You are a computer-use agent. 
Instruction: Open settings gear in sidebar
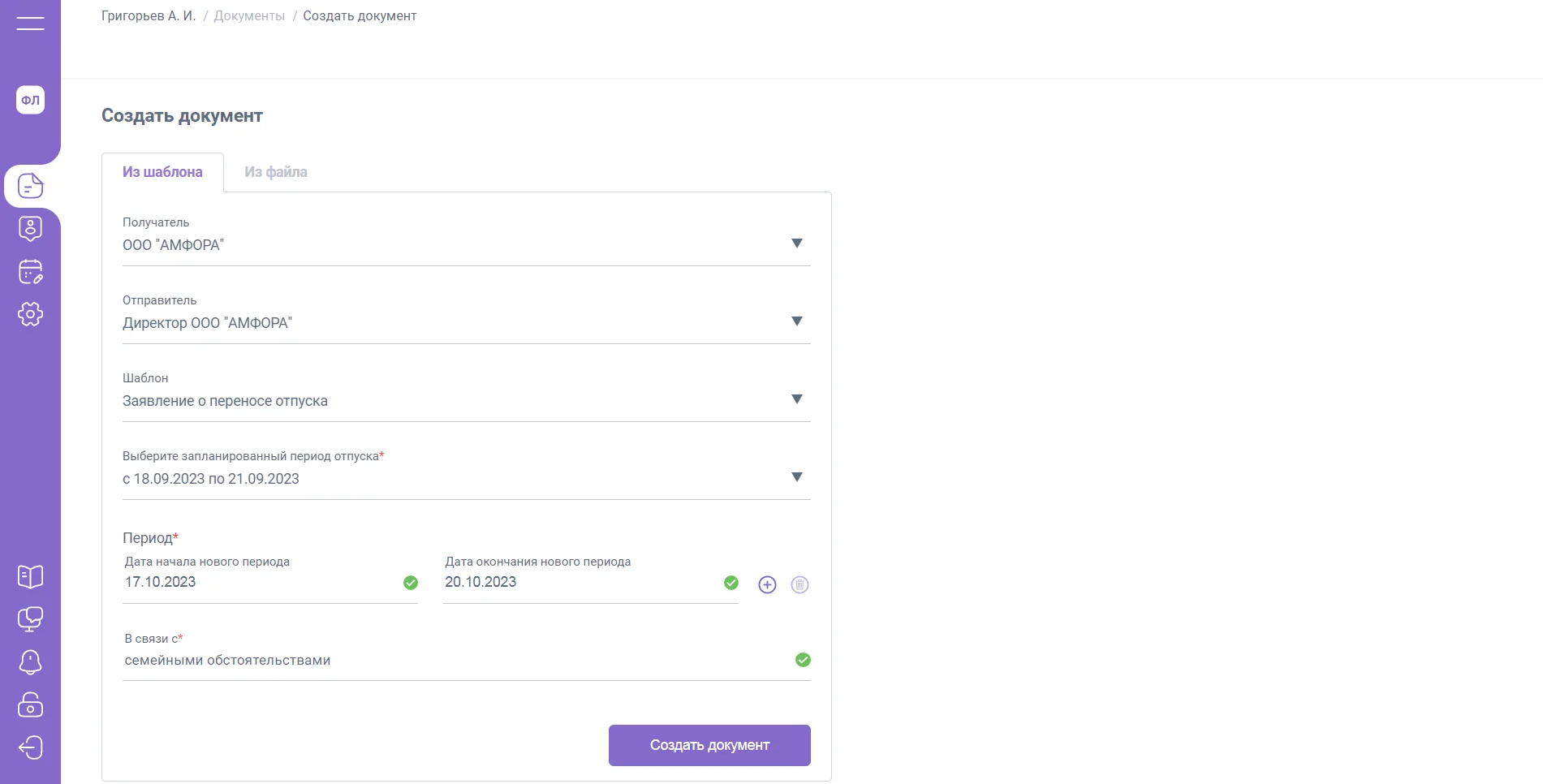pos(30,314)
